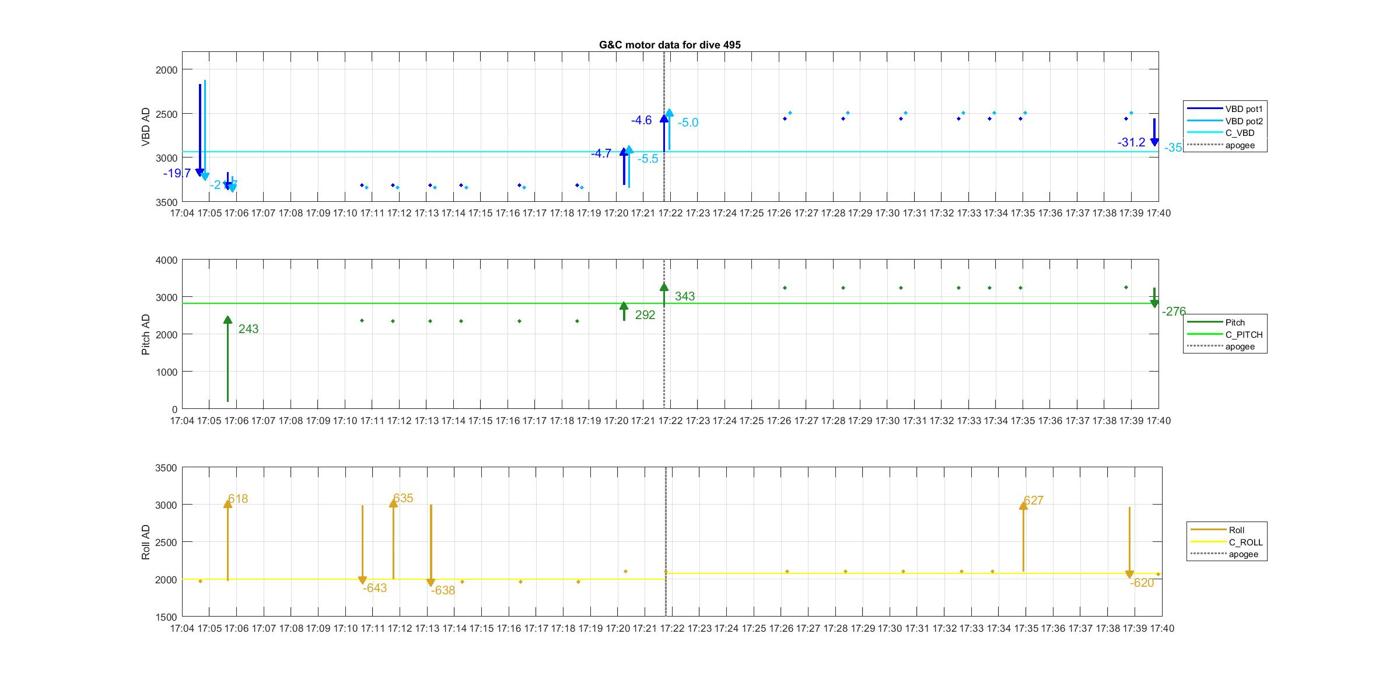
Task: Click the "-5.0" VBD annotation
Action: (x=688, y=123)
